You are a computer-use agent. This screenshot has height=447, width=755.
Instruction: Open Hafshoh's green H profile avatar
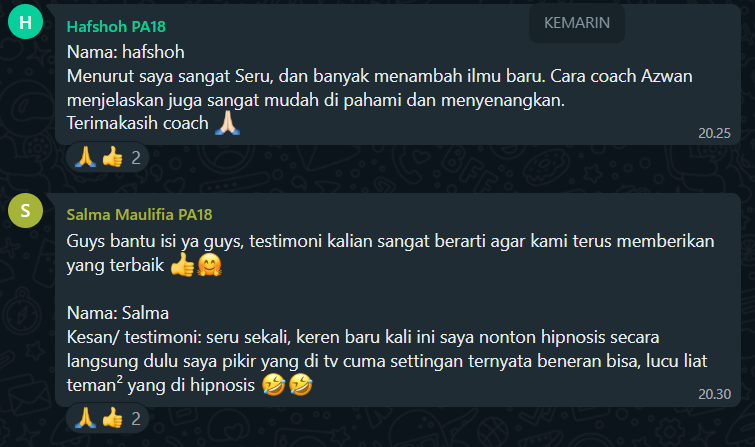click(x=26, y=22)
